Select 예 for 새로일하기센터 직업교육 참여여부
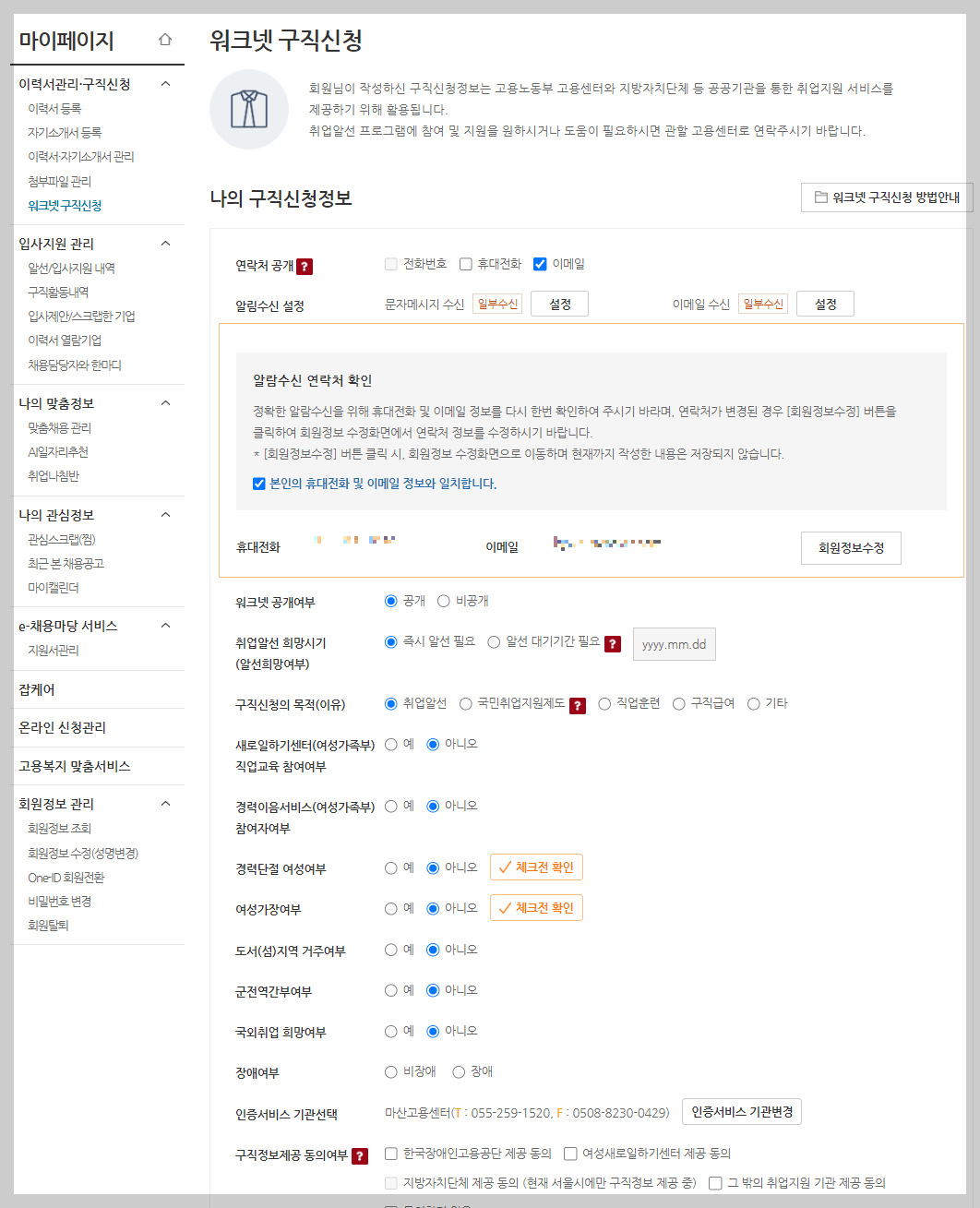This screenshot has width=980, height=1208. (x=391, y=744)
